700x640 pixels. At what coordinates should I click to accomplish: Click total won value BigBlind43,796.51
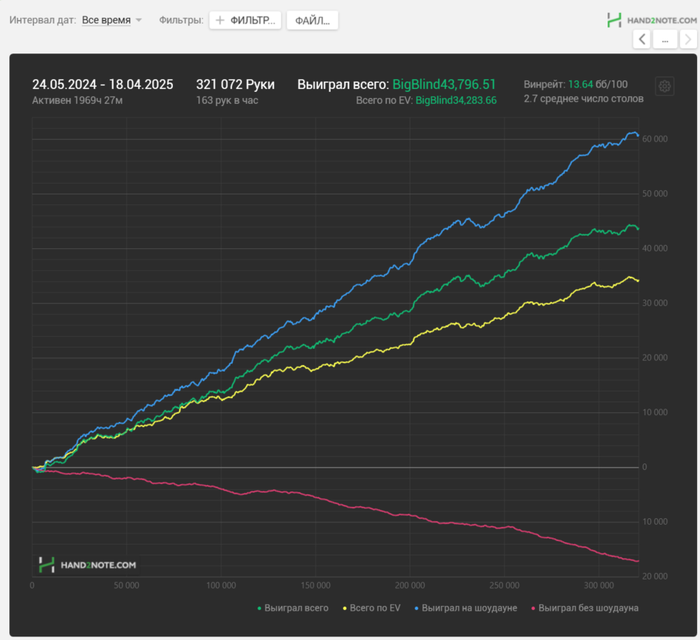click(444, 84)
